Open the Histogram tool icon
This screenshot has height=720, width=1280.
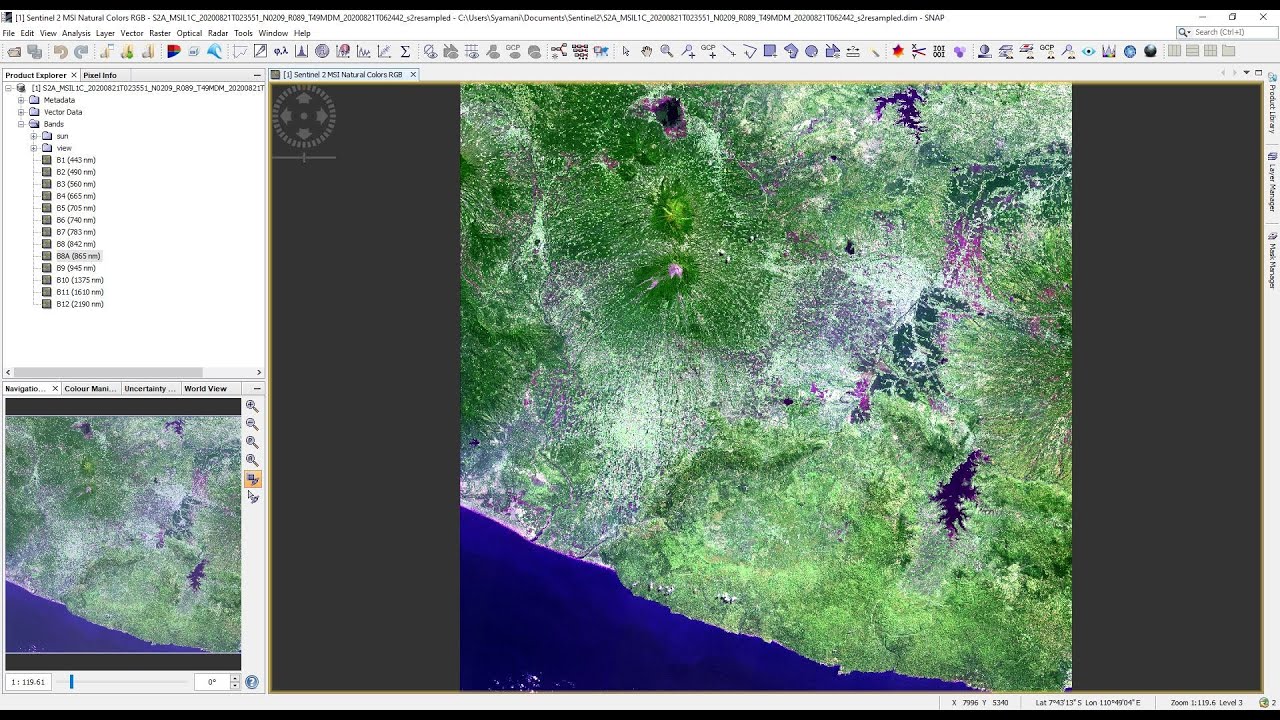pyautogui.click(x=301, y=51)
